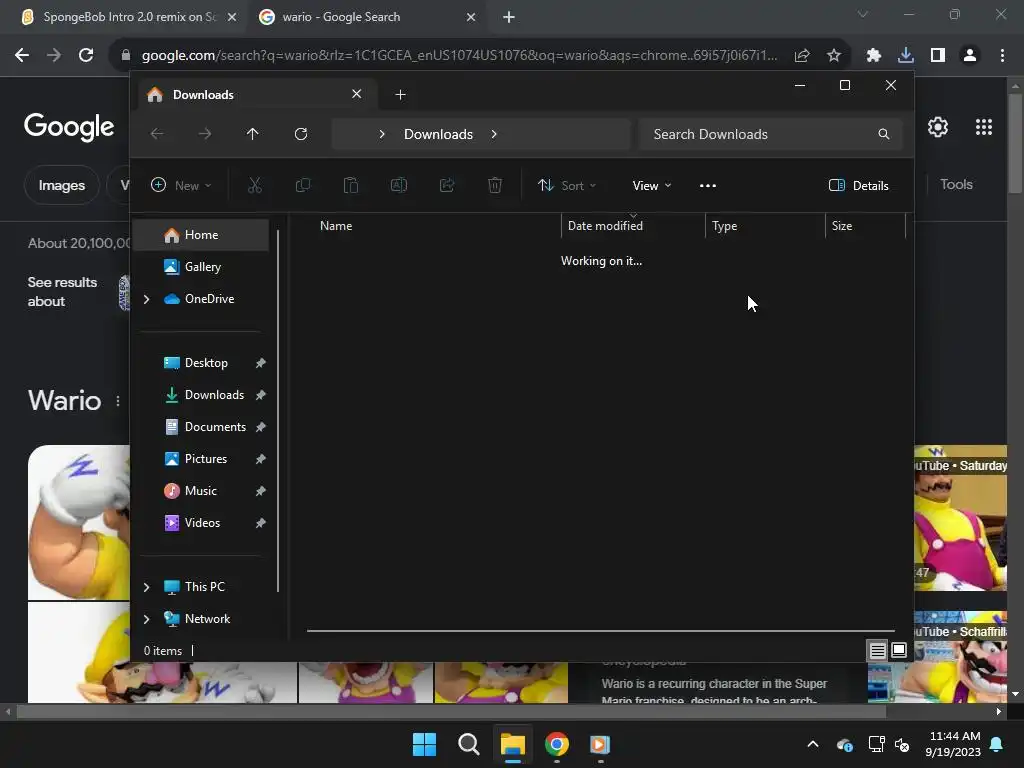
Task: Click the Chrome share page icon
Action: click(802, 55)
